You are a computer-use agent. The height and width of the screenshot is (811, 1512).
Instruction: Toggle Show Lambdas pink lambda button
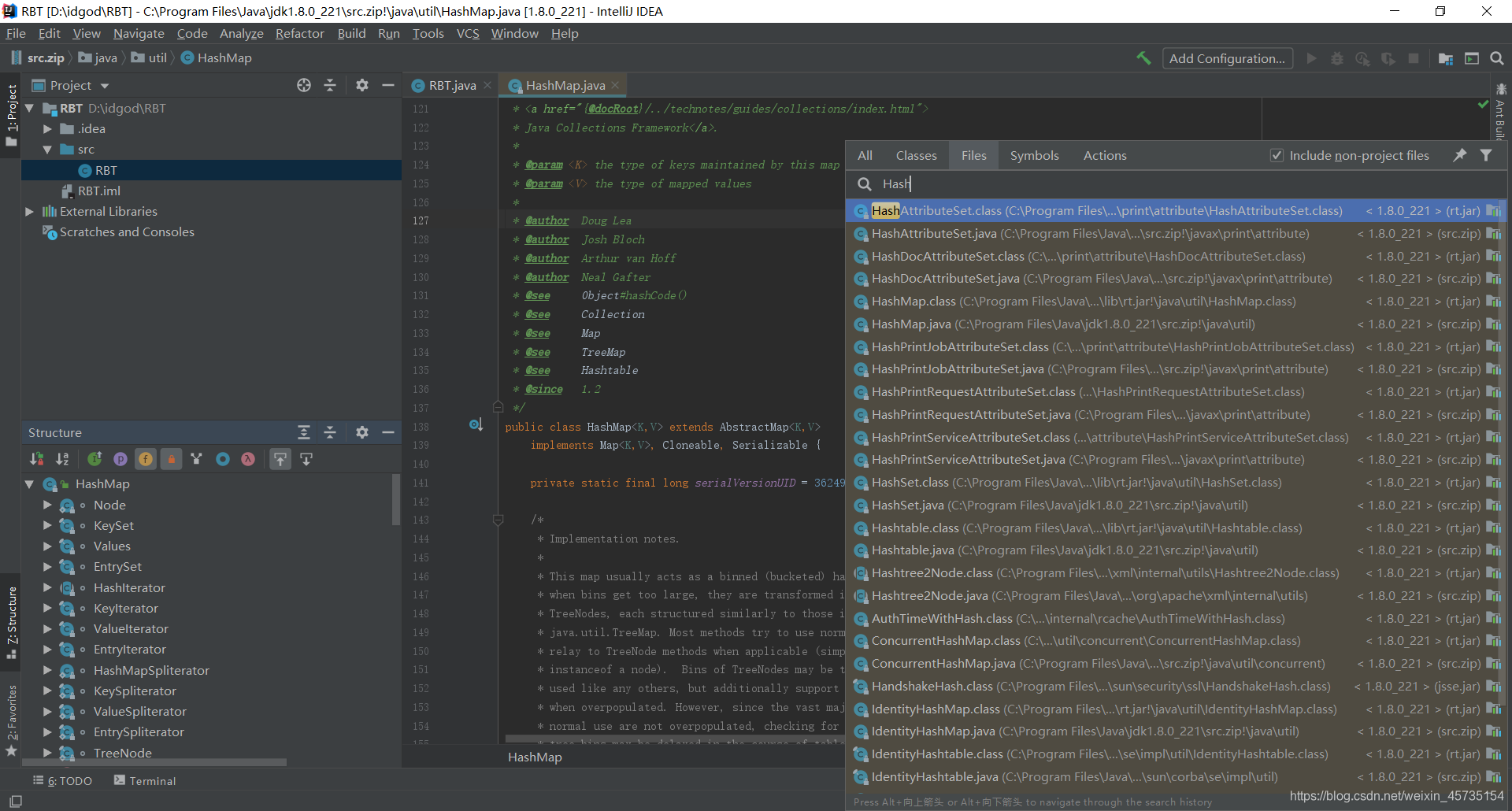point(248,459)
